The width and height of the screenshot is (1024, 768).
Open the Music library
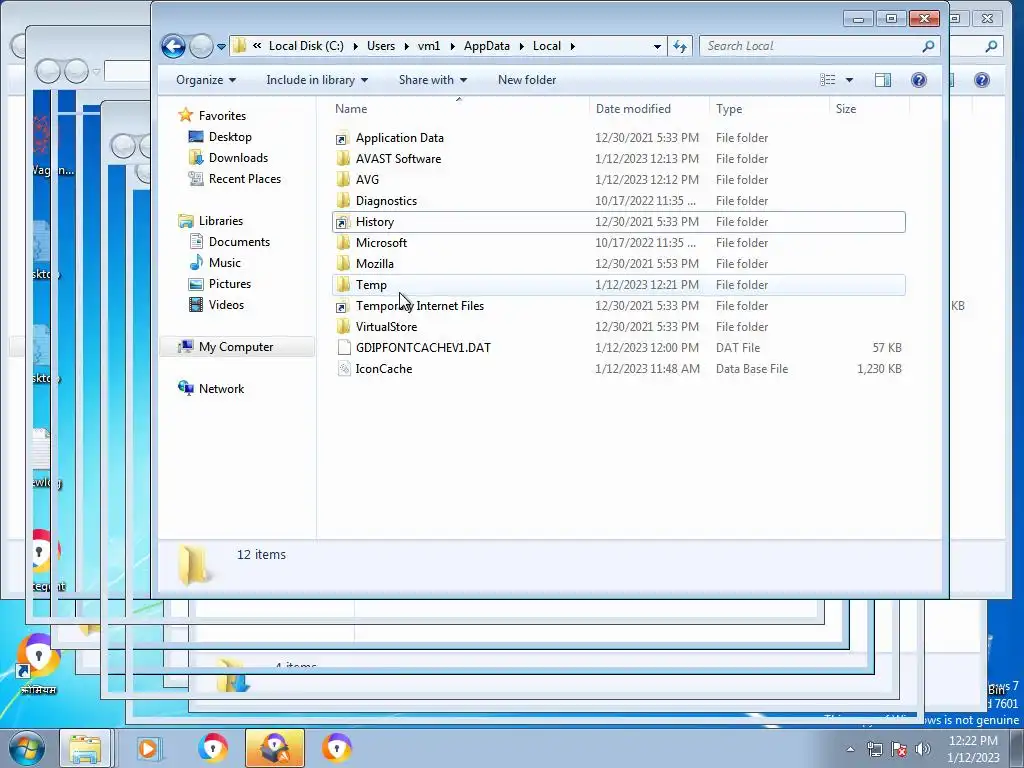[x=225, y=263]
